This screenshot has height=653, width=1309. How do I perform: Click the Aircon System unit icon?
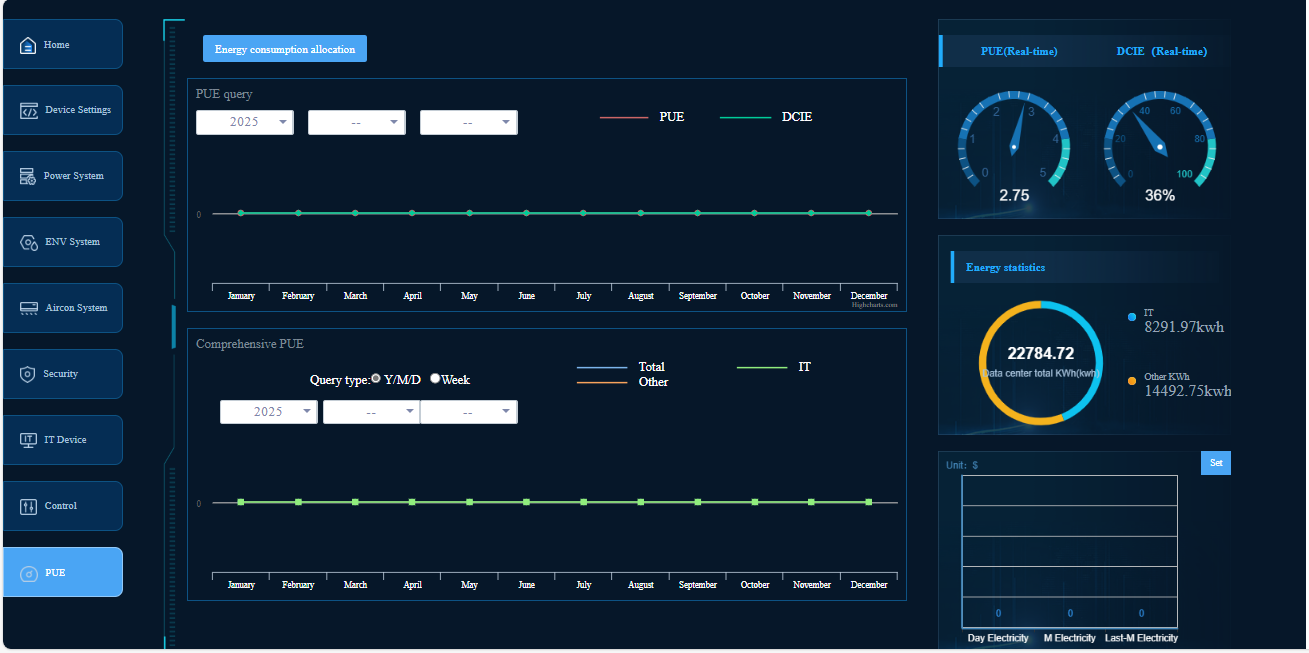(29, 308)
